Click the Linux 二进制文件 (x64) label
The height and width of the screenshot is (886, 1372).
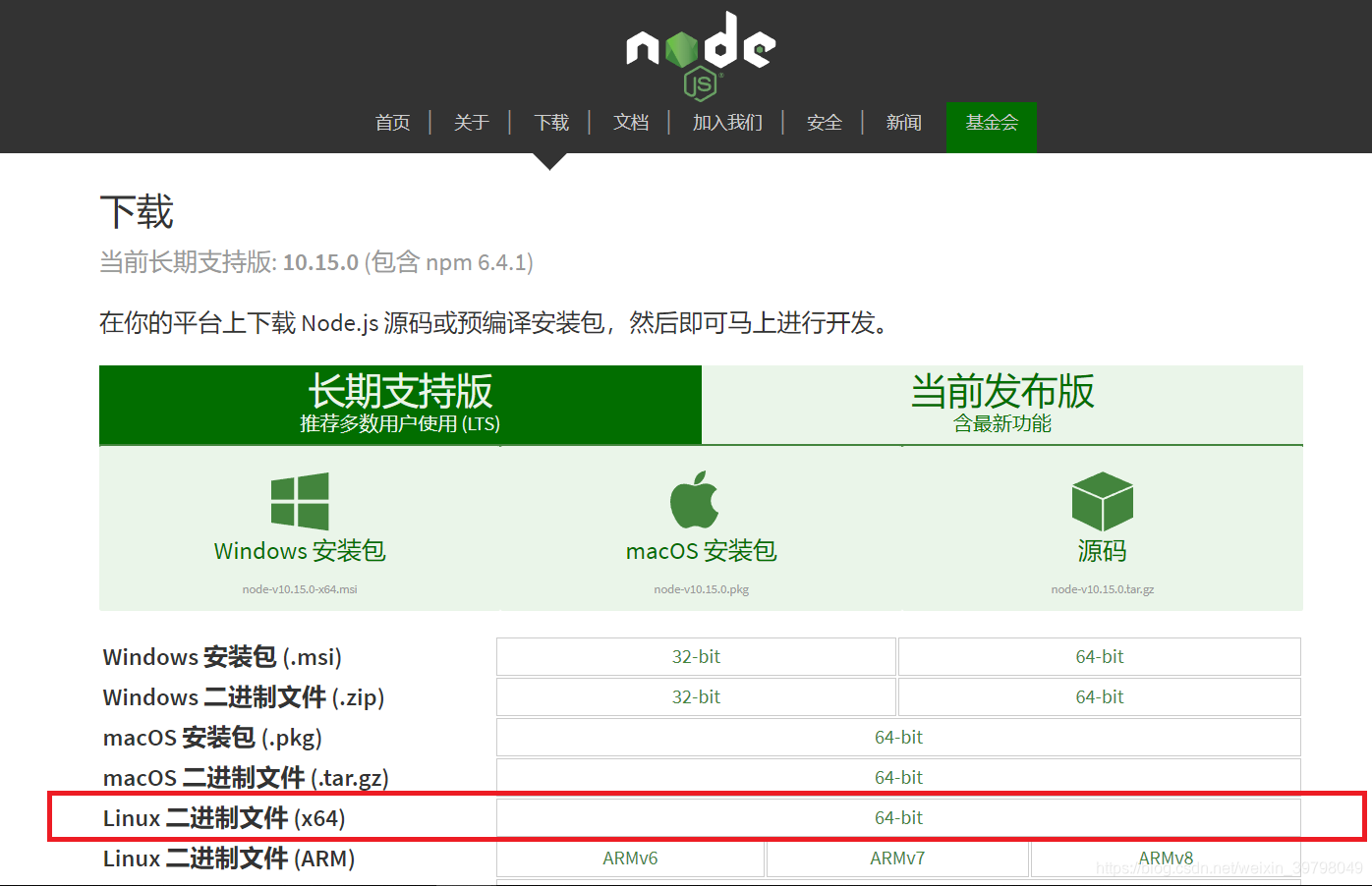224,818
